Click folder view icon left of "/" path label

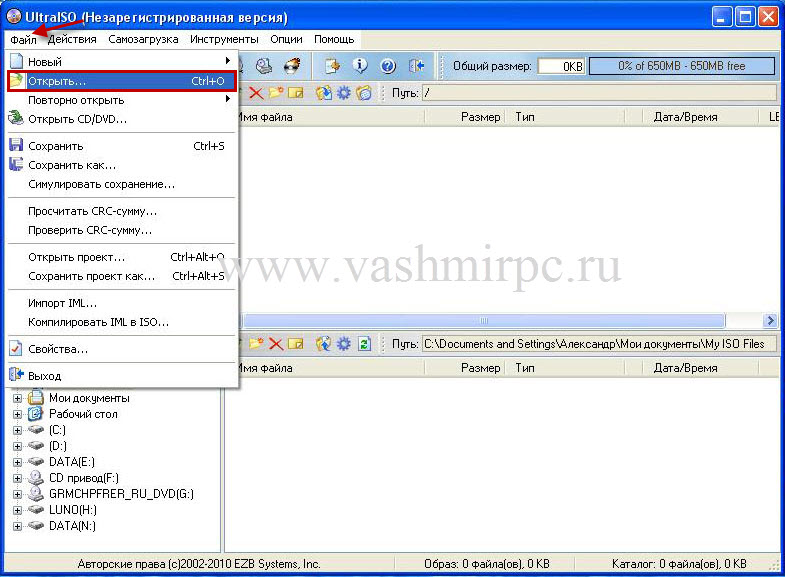coord(364,93)
